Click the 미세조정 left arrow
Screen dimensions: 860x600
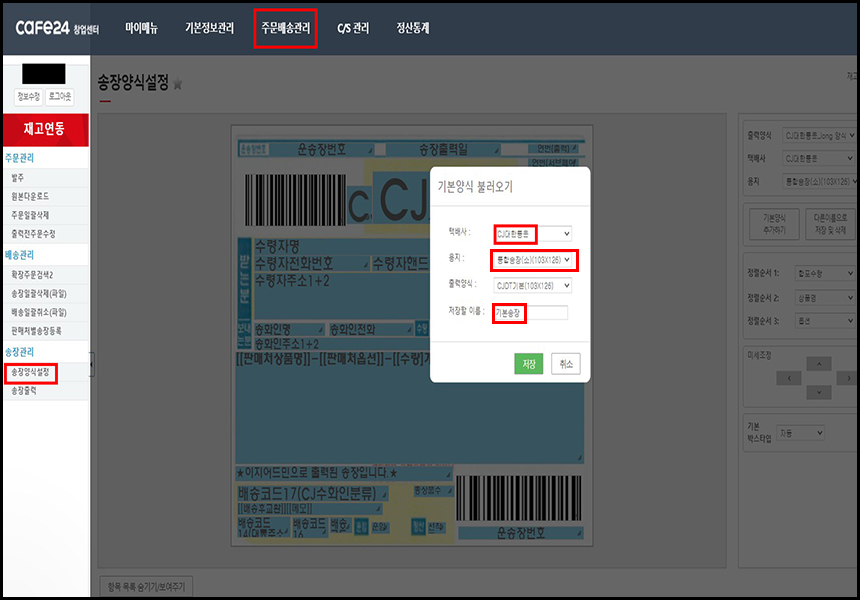(789, 378)
